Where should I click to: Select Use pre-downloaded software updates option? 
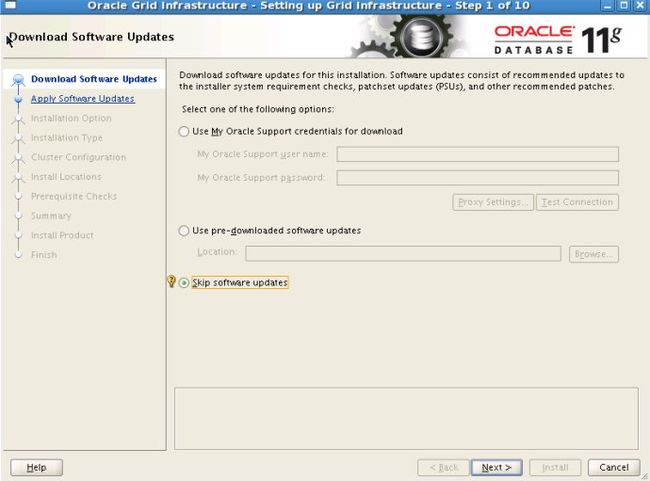click(x=184, y=231)
